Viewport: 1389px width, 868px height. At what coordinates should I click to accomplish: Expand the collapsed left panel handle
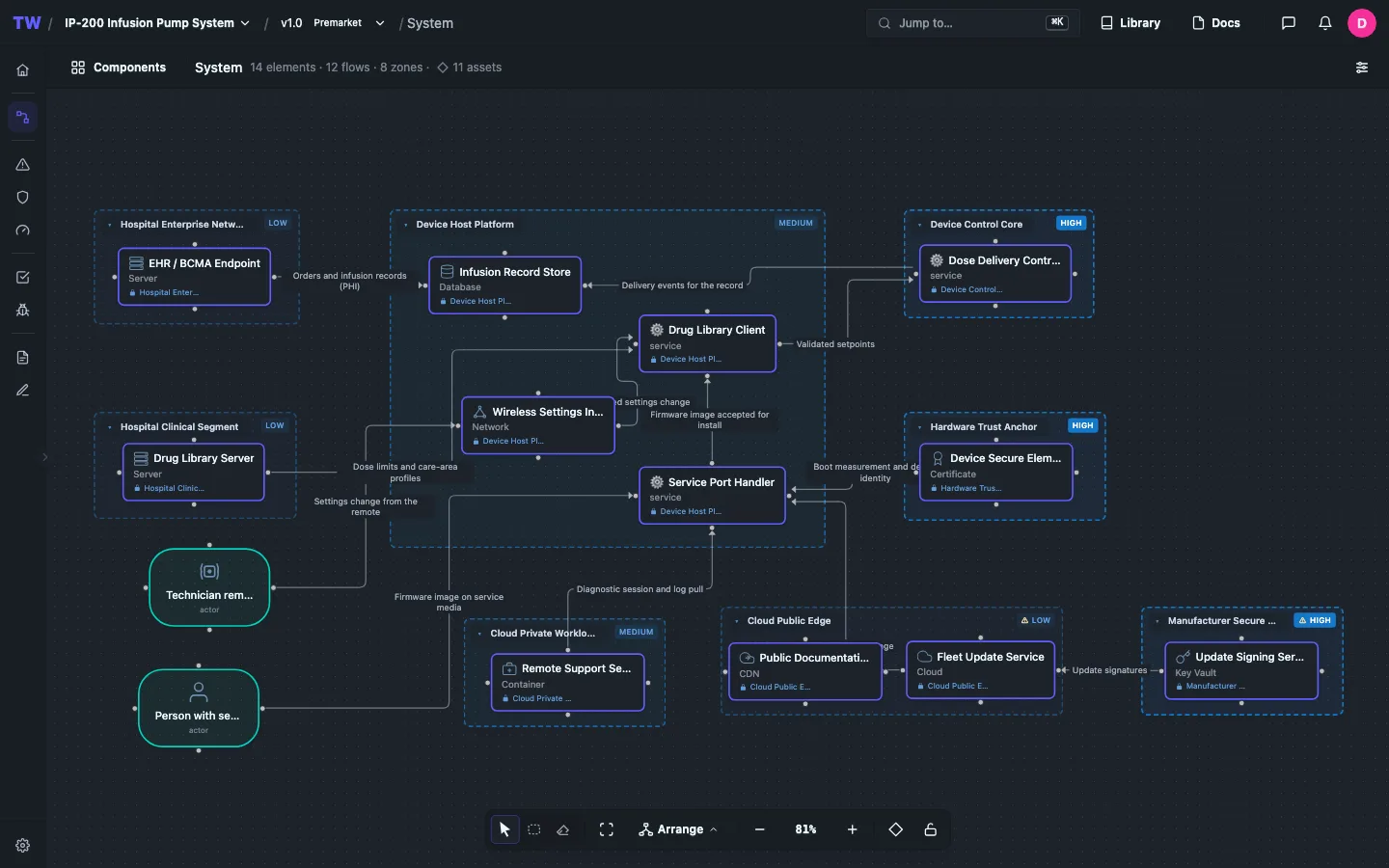coord(44,457)
